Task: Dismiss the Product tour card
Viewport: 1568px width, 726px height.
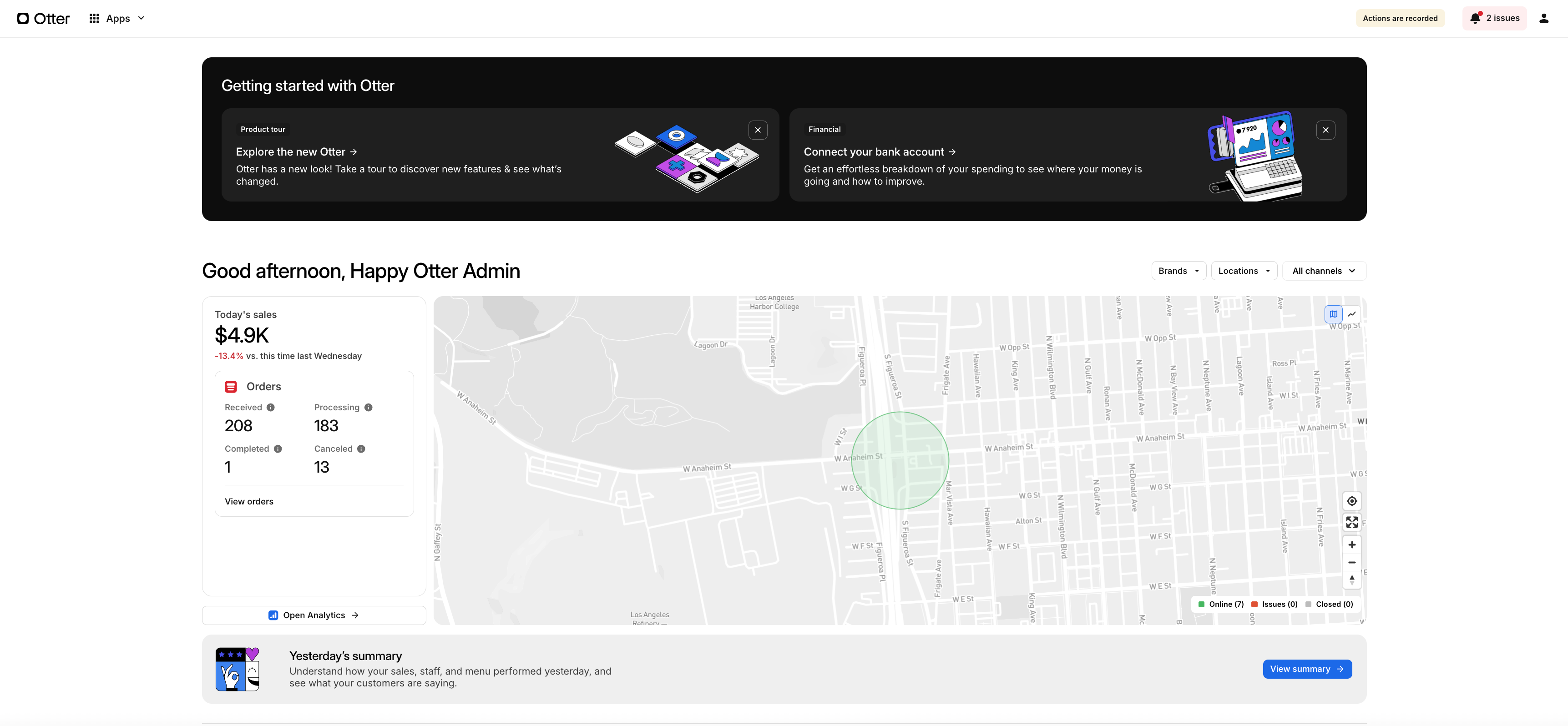Action: point(758,130)
